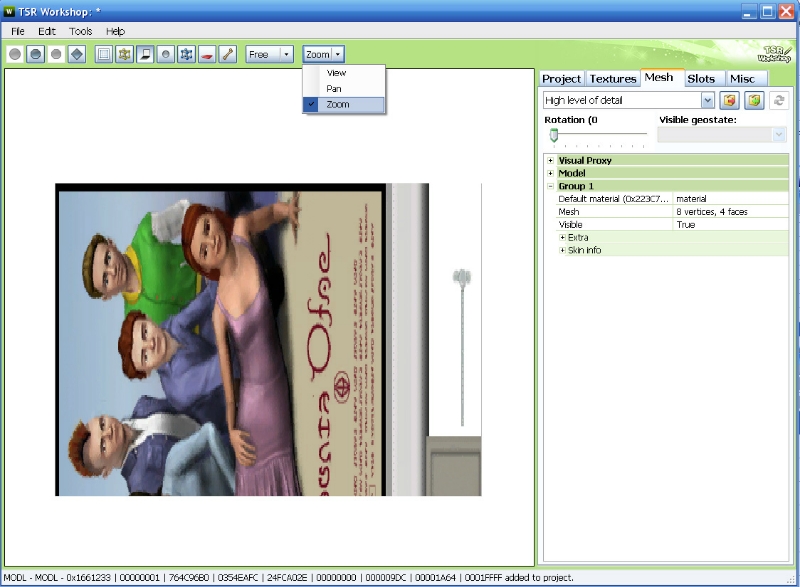
Task: Click the mesh icon with green arrow
Action: pyautogui.click(x=754, y=101)
